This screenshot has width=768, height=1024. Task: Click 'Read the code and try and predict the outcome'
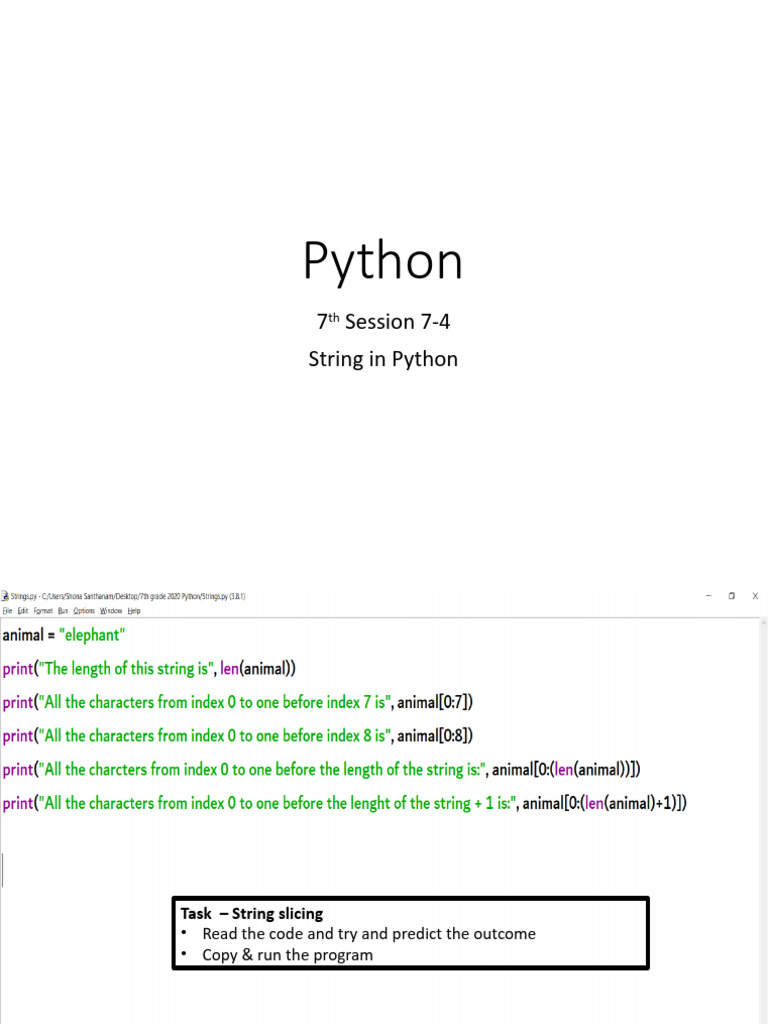click(x=369, y=934)
